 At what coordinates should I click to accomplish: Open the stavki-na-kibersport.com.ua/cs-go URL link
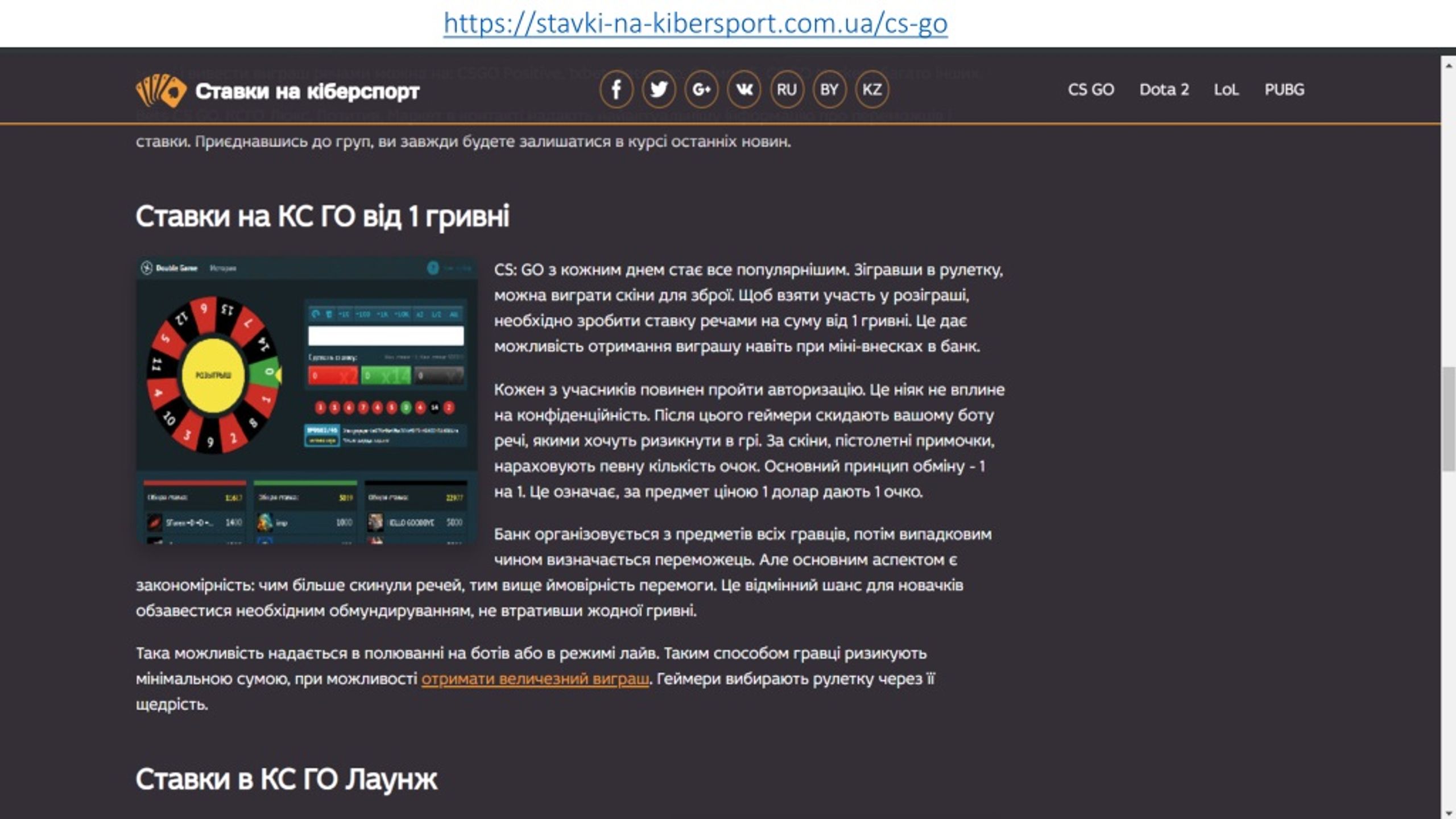(x=695, y=24)
